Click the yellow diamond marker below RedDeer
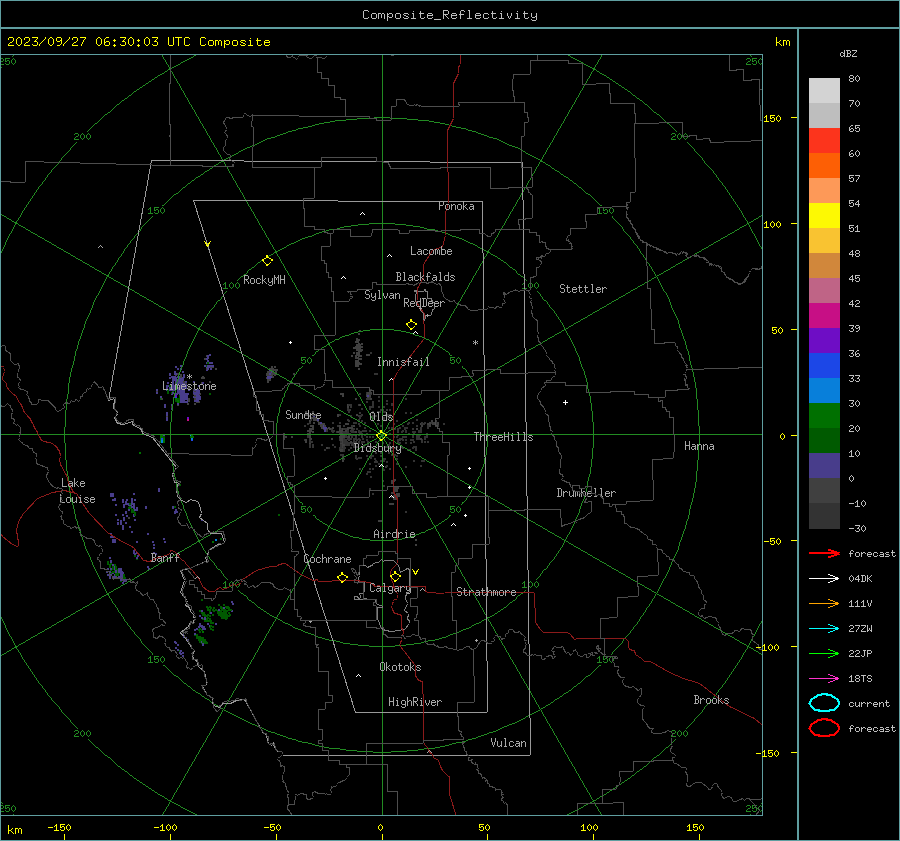This screenshot has height=841, width=900. tap(412, 325)
